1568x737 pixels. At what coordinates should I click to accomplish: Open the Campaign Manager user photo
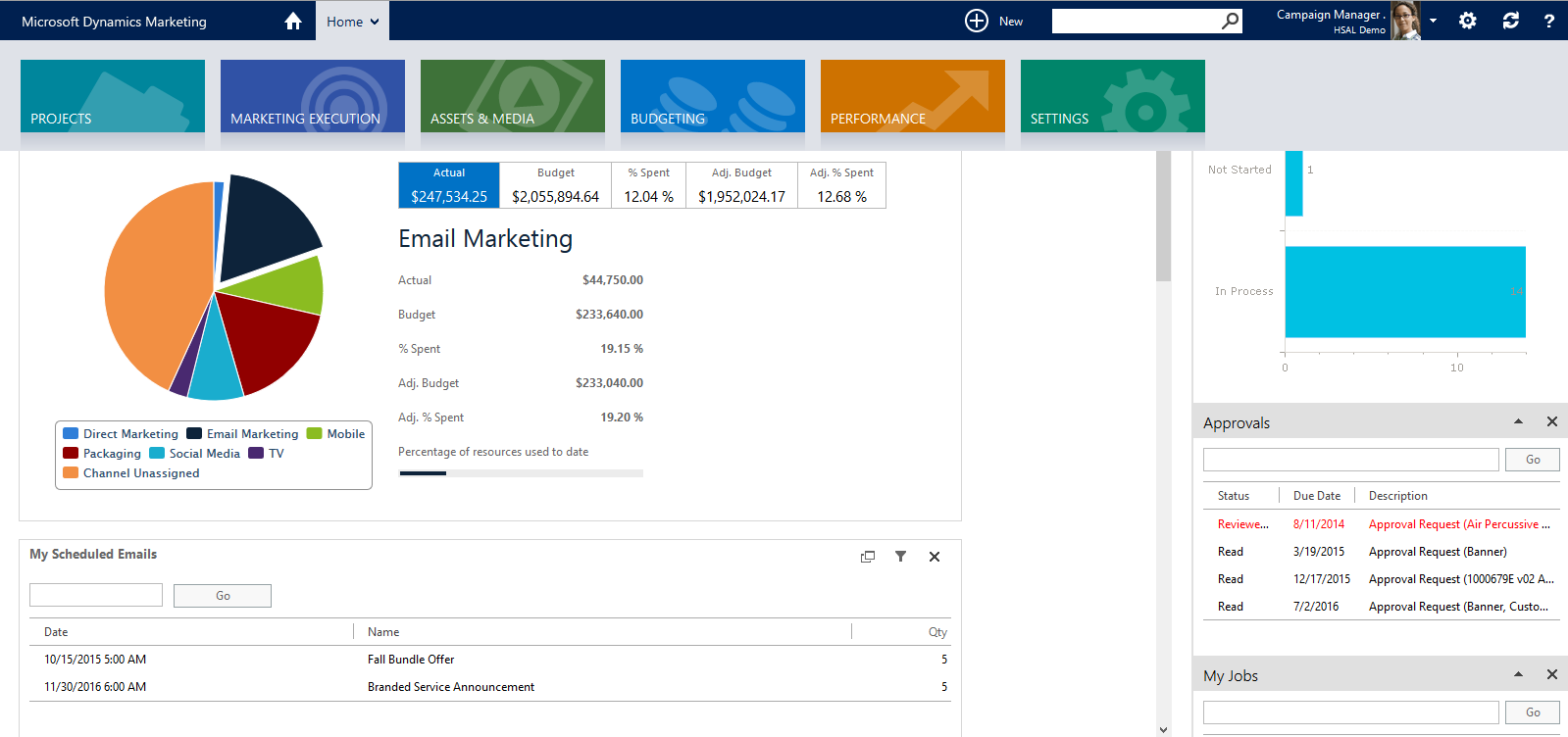point(1405,21)
